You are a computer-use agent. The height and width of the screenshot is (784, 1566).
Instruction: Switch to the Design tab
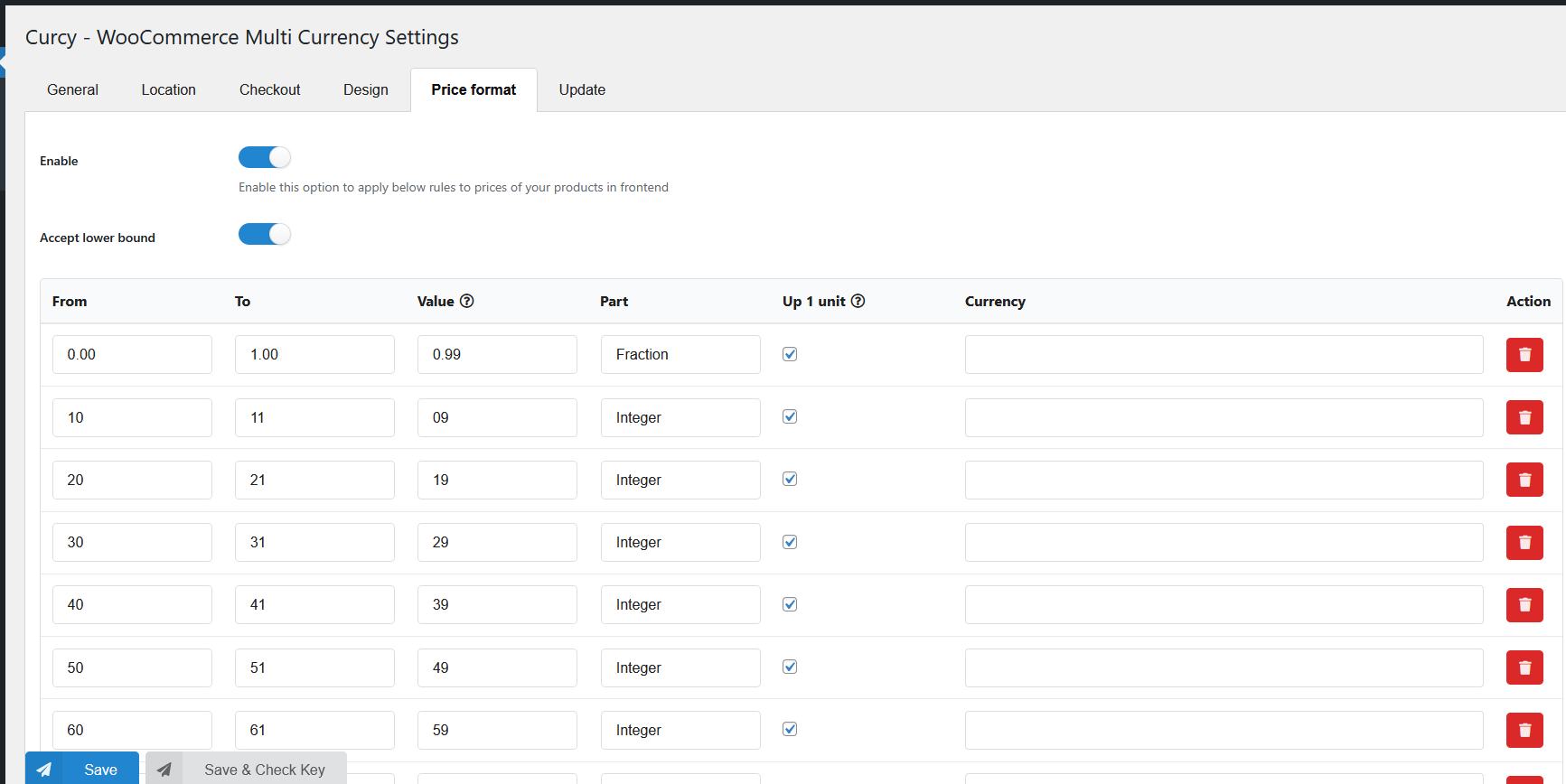(x=365, y=89)
